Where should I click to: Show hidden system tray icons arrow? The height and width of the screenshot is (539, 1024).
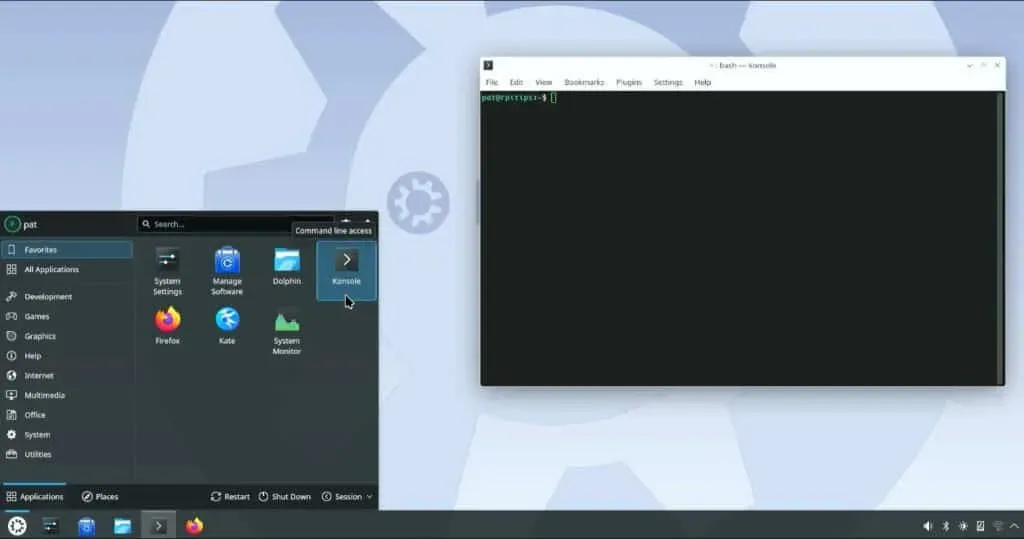tap(1014, 526)
